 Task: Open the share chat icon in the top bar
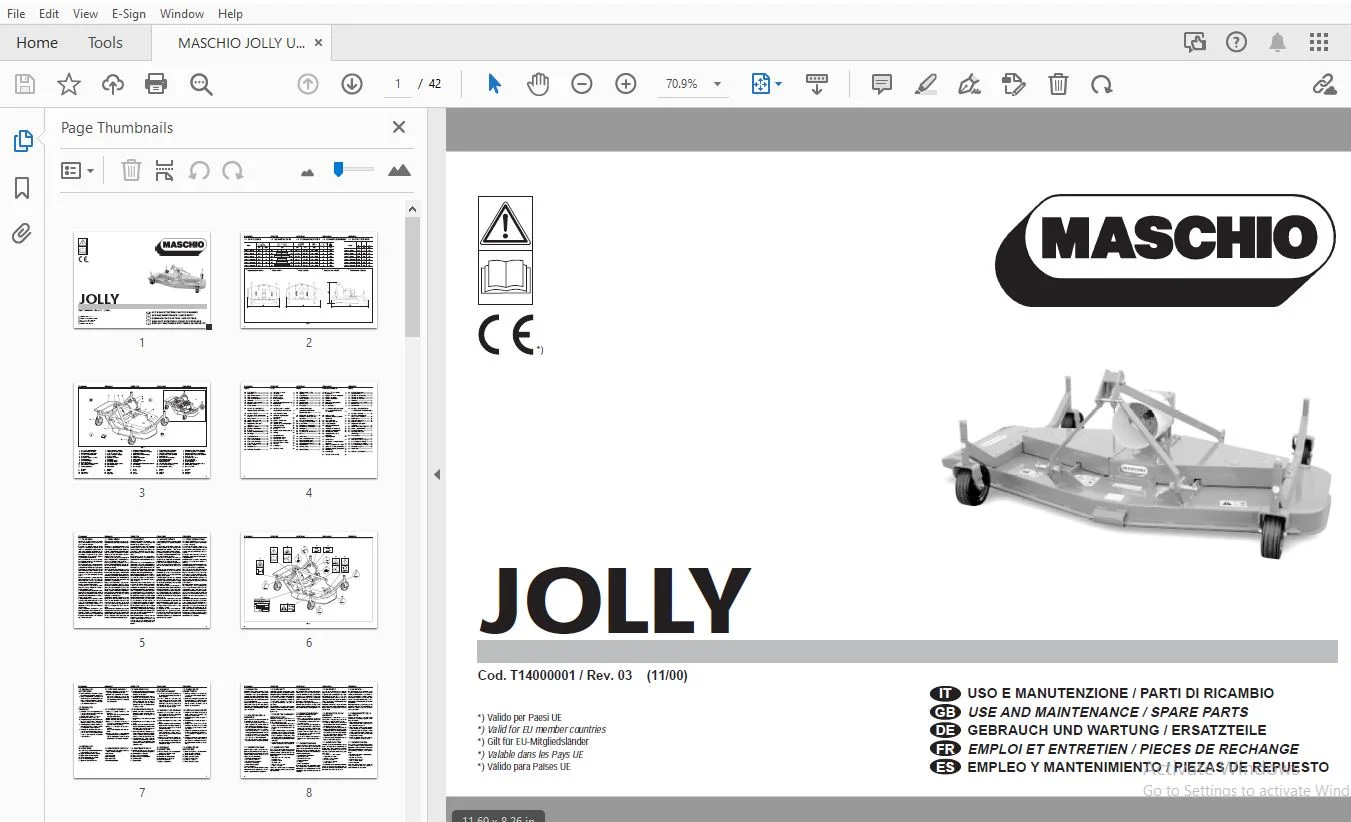coord(1194,42)
